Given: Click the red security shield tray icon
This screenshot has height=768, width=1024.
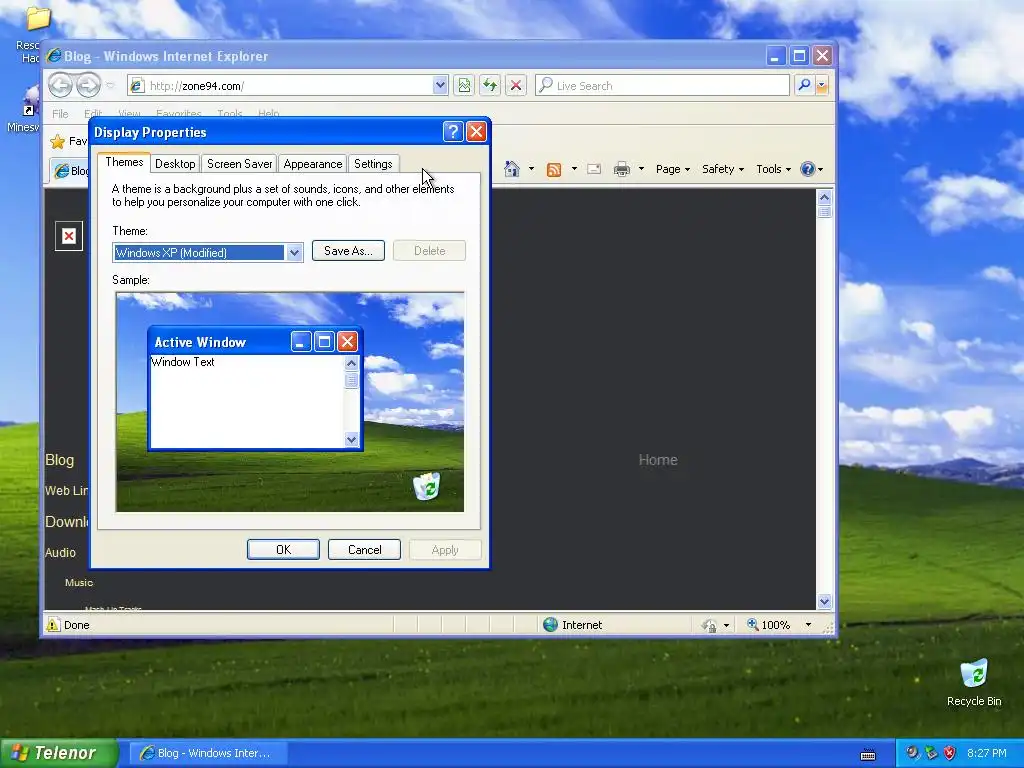Looking at the screenshot, I should tap(950, 753).
